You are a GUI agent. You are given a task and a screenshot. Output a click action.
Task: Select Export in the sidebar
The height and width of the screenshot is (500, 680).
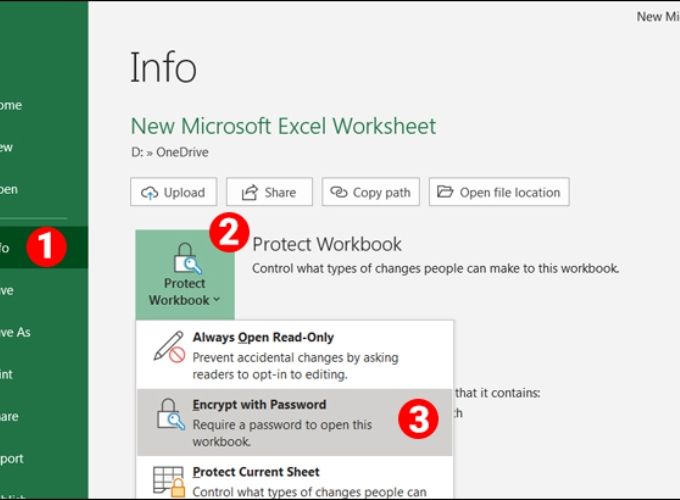[x=44, y=458]
